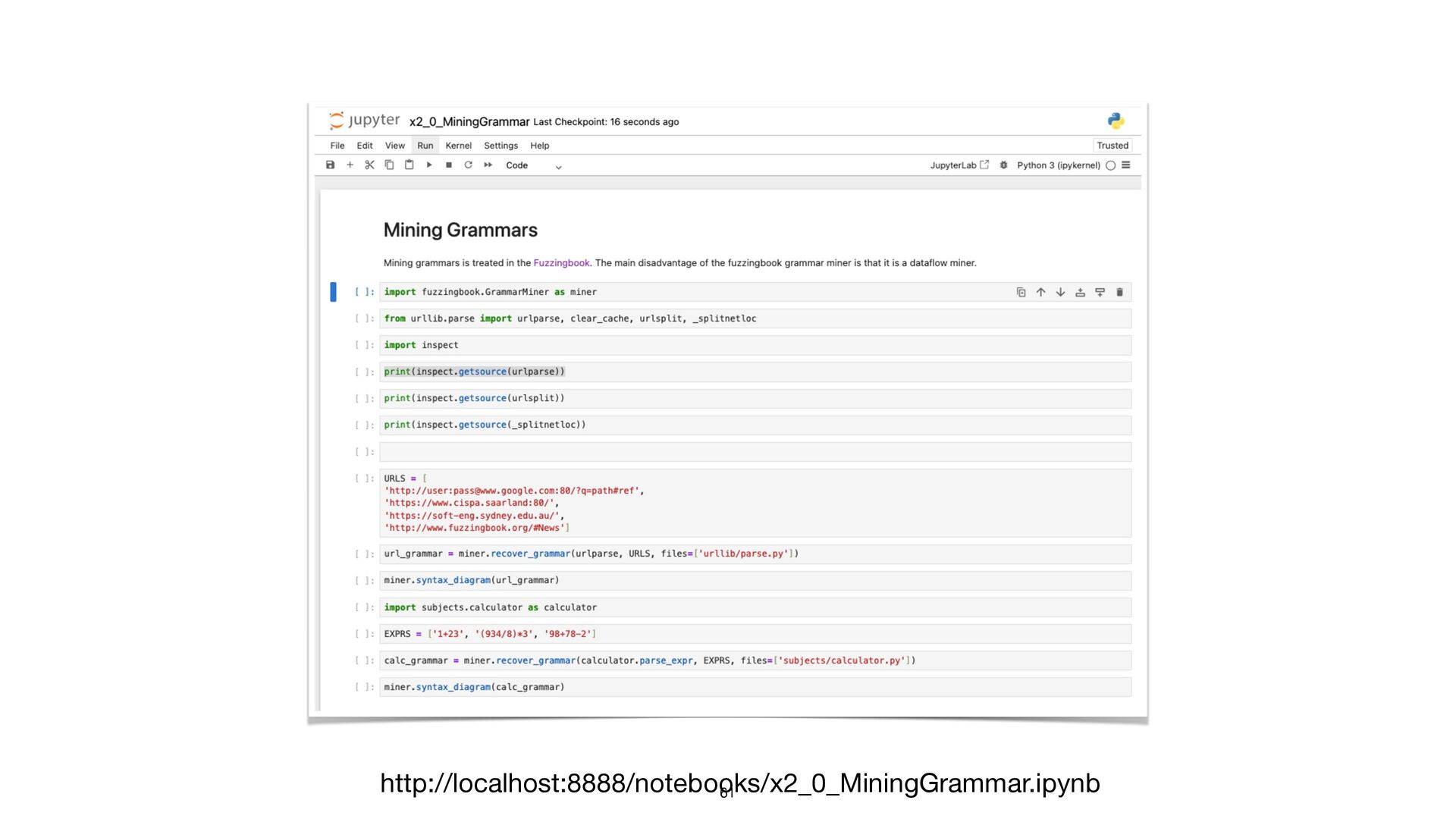Open the Edit menu
The image size is (1456, 819).
coord(365,146)
